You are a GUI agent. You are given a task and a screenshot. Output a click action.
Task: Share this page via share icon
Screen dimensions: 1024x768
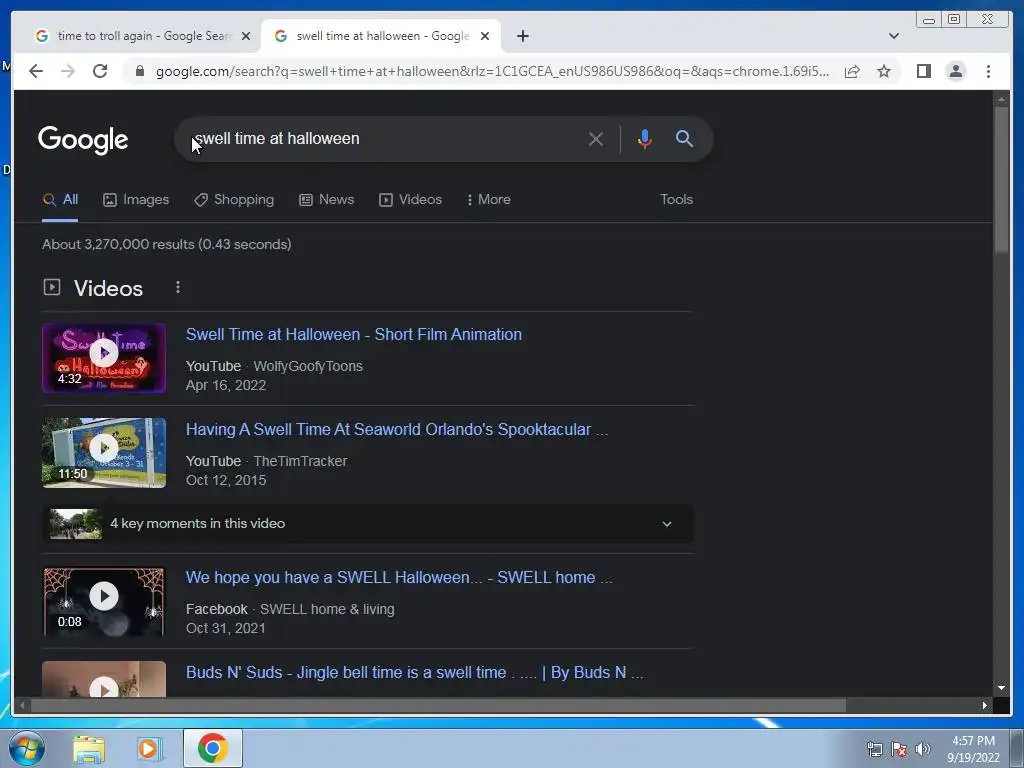[x=852, y=71]
